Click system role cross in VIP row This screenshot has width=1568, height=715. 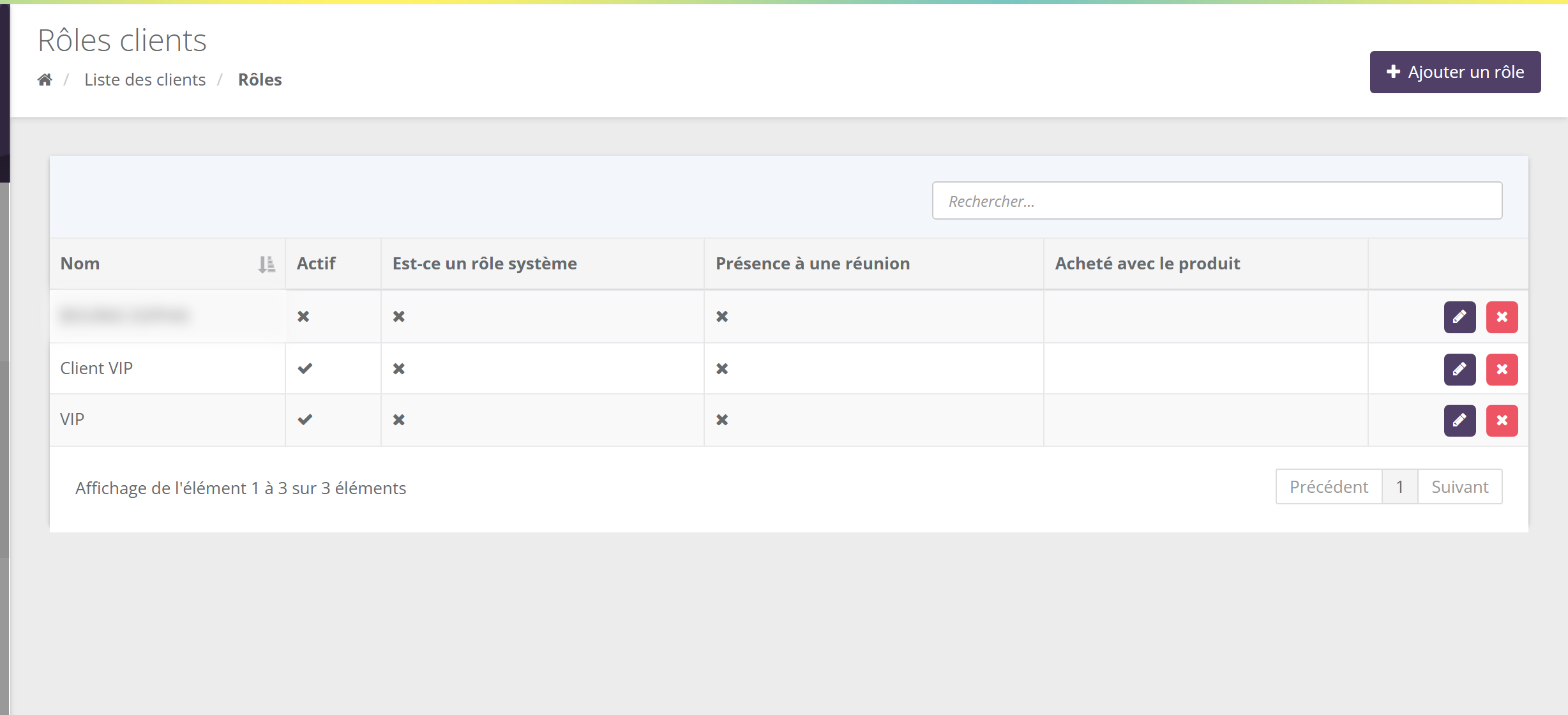(399, 419)
